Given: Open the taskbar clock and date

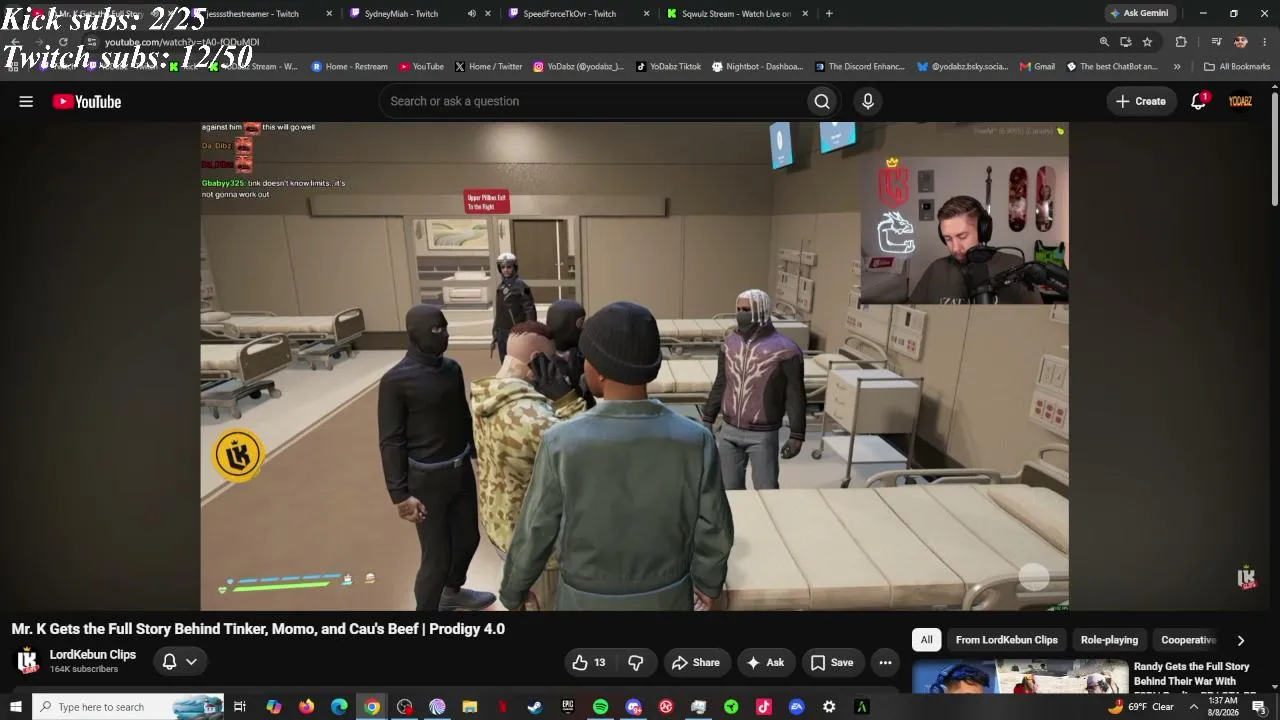Looking at the screenshot, I should [x=1223, y=707].
